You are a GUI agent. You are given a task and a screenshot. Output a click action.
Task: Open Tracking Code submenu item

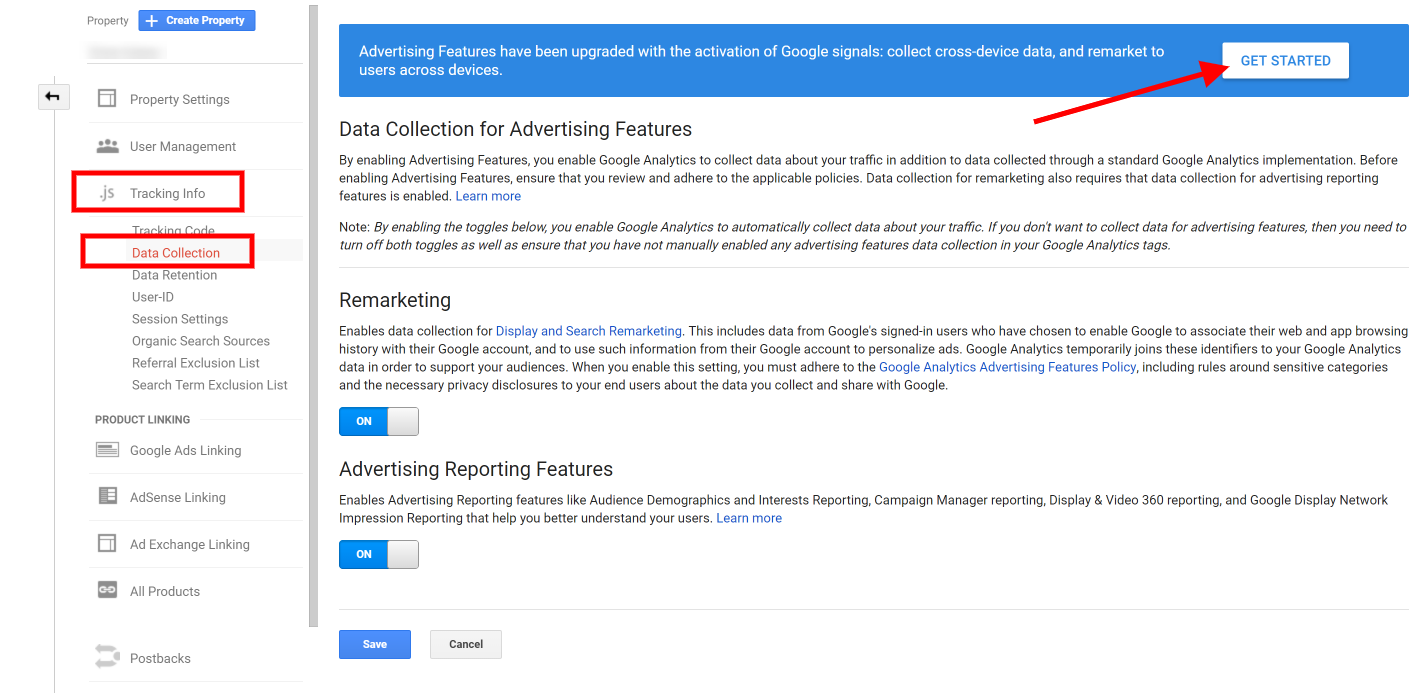173,231
